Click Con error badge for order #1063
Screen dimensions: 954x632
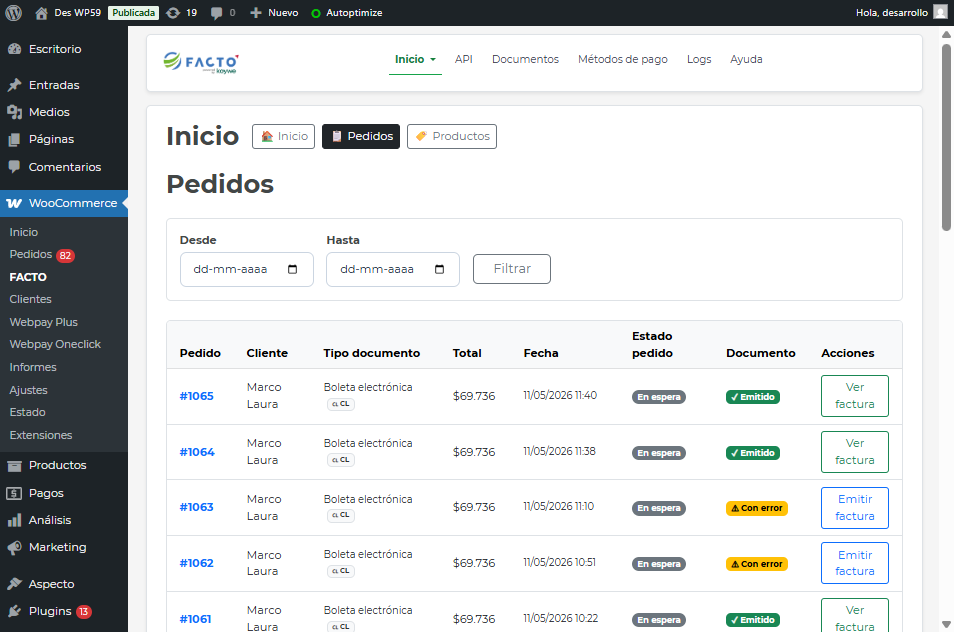756,508
